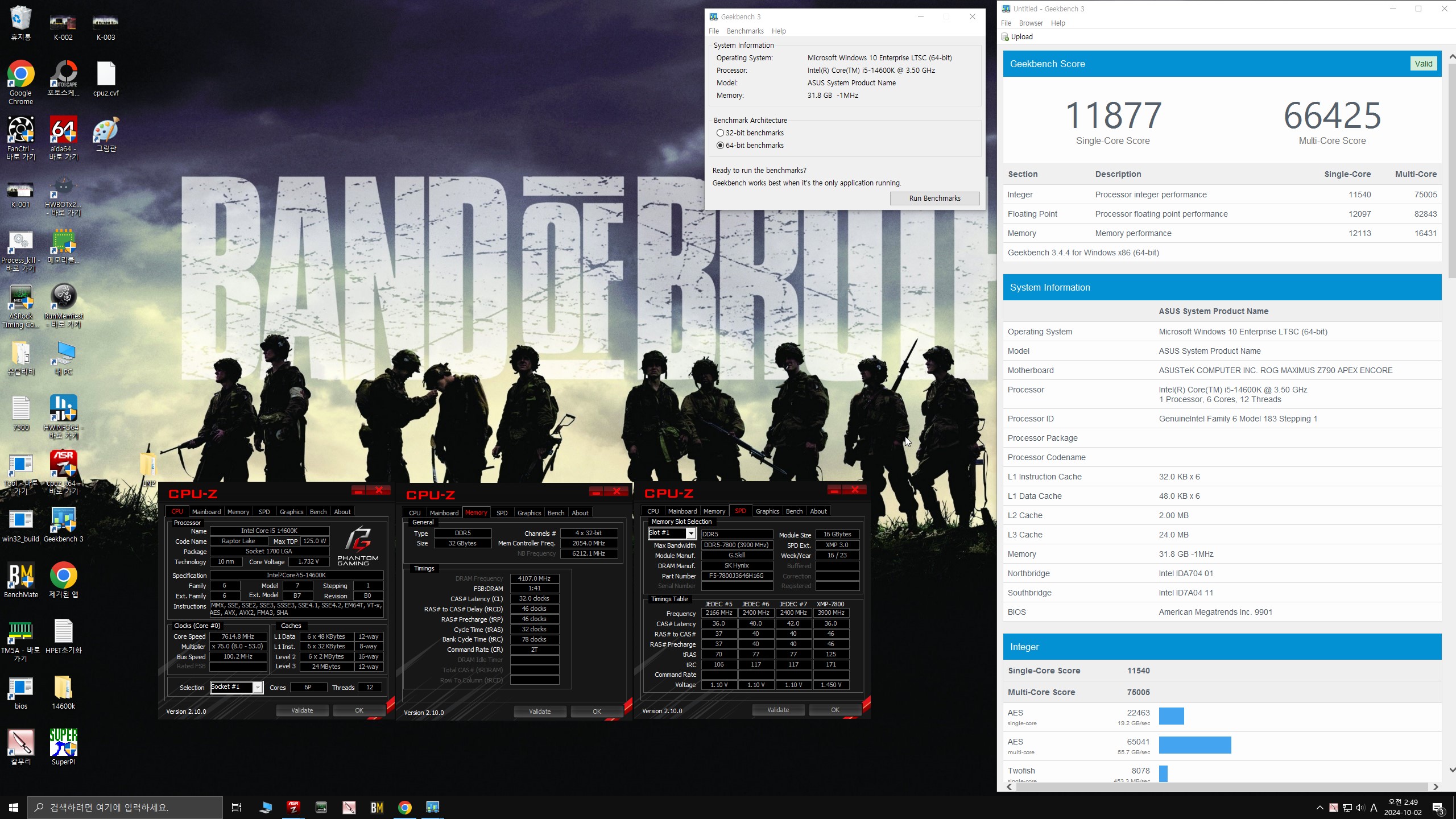Open the K-003 desktop icon
1456x819 pixels.
tap(106, 27)
